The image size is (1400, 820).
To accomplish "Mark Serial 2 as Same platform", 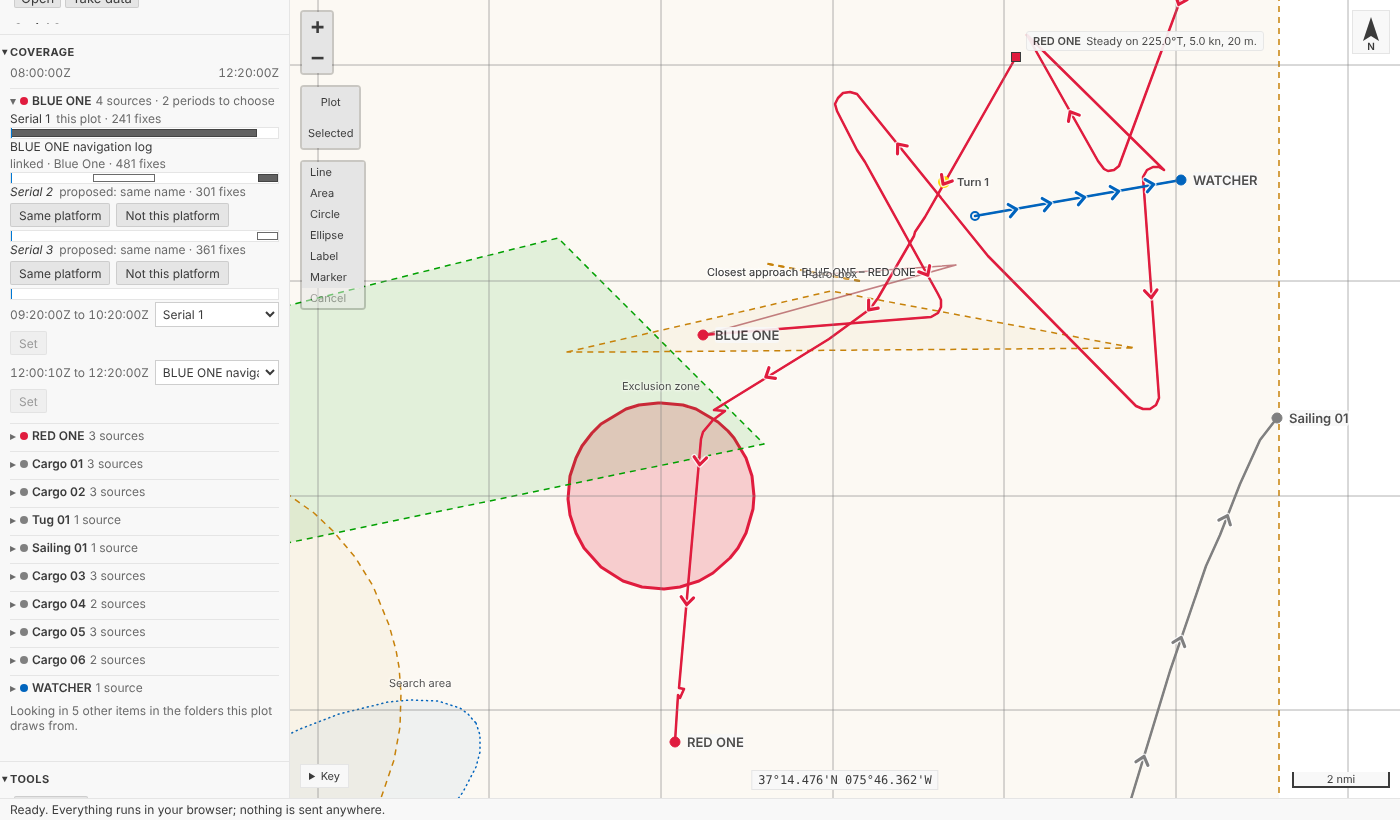I will click(x=60, y=216).
